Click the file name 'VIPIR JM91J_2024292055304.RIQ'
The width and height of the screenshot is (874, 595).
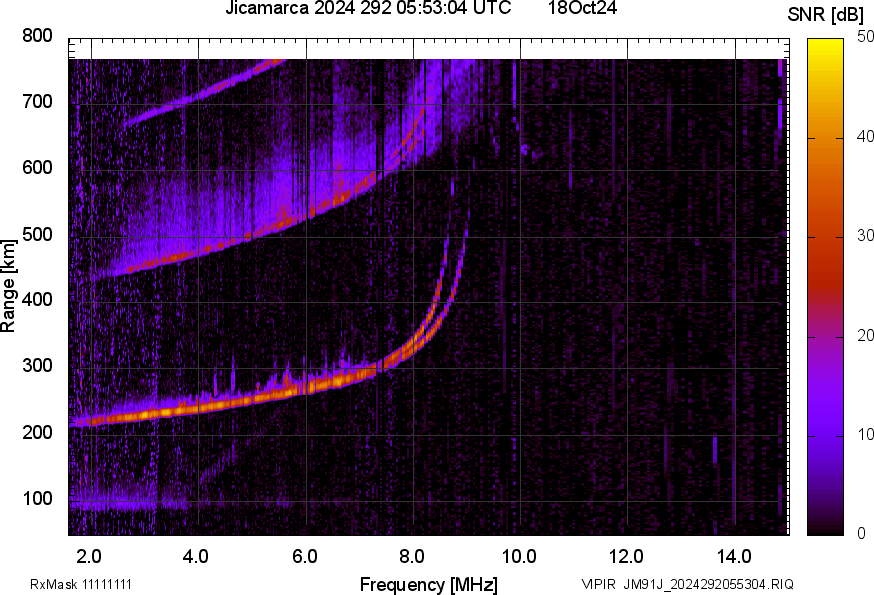coord(687,584)
